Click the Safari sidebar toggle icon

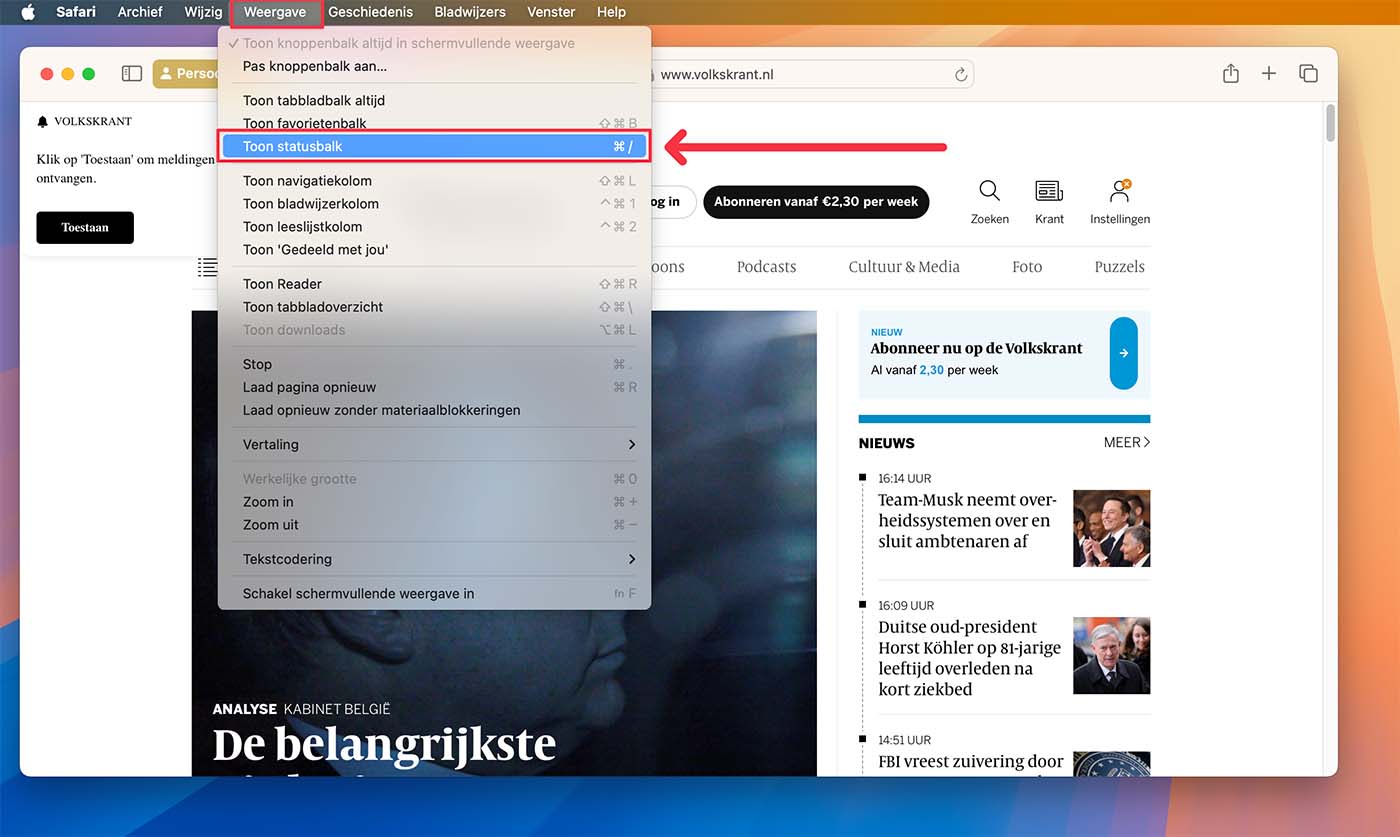(x=132, y=74)
